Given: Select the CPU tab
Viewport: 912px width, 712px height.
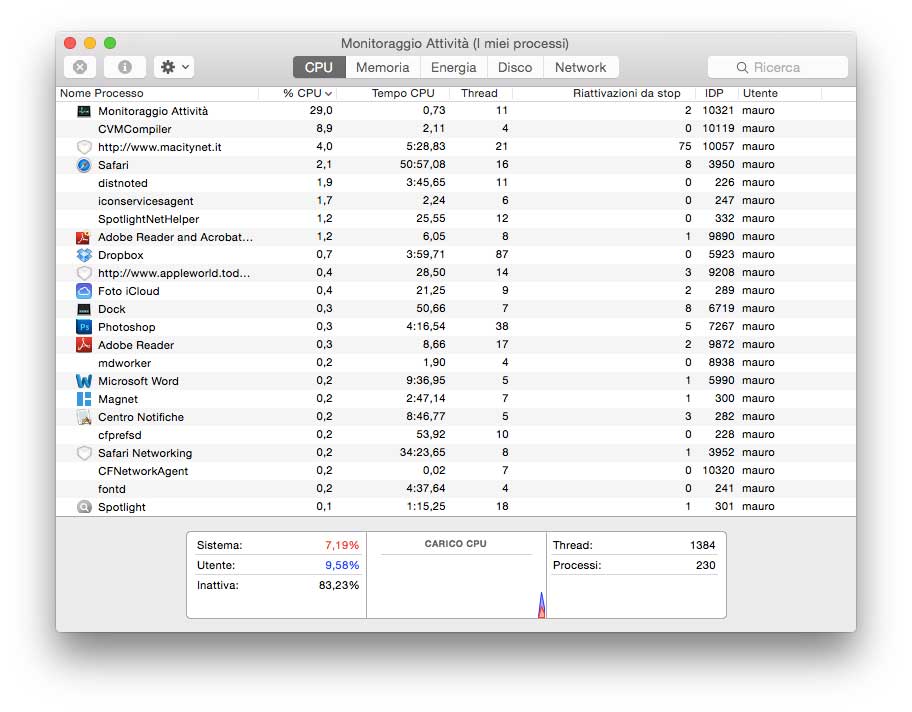Looking at the screenshot, I should [319, 67].
